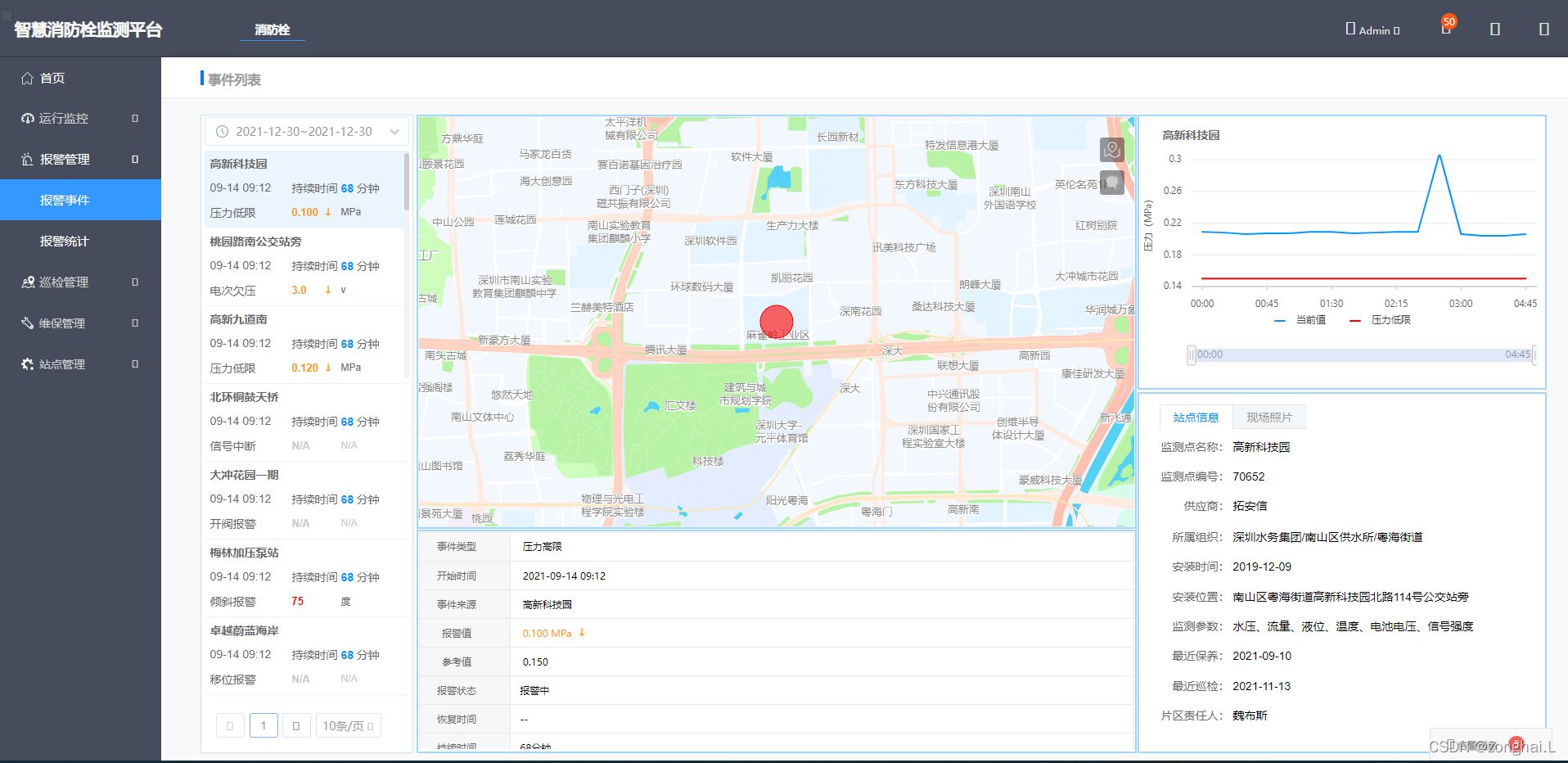The width and height of the screenshot is (1568, 763).
Task: Click the down arrow next to 3.0
Action: pyautogui.click(x=328, y=290)
